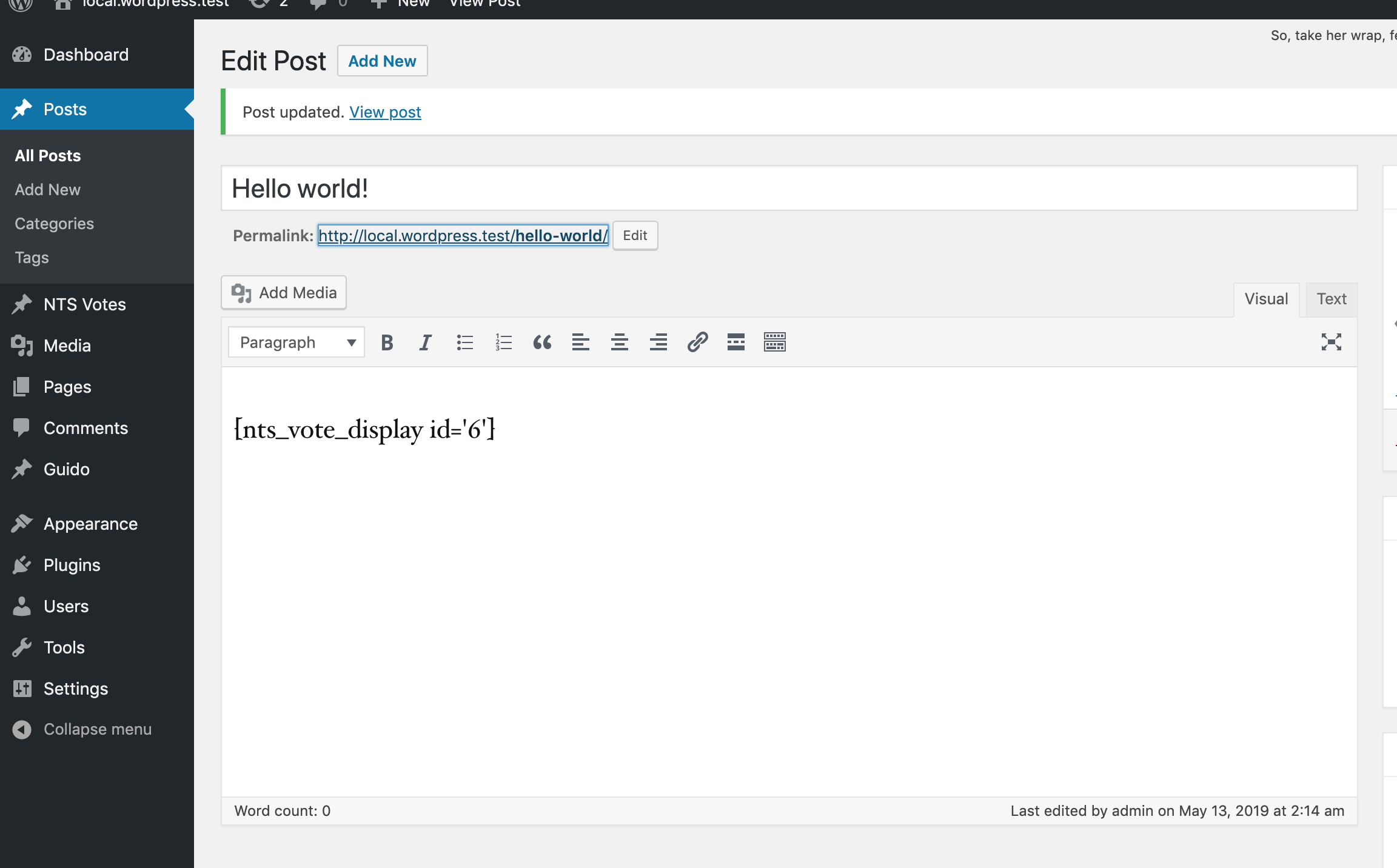Insert a bulleted list
The width and height of the screenshot is (1397, 868).
click(x=464, y=342)
